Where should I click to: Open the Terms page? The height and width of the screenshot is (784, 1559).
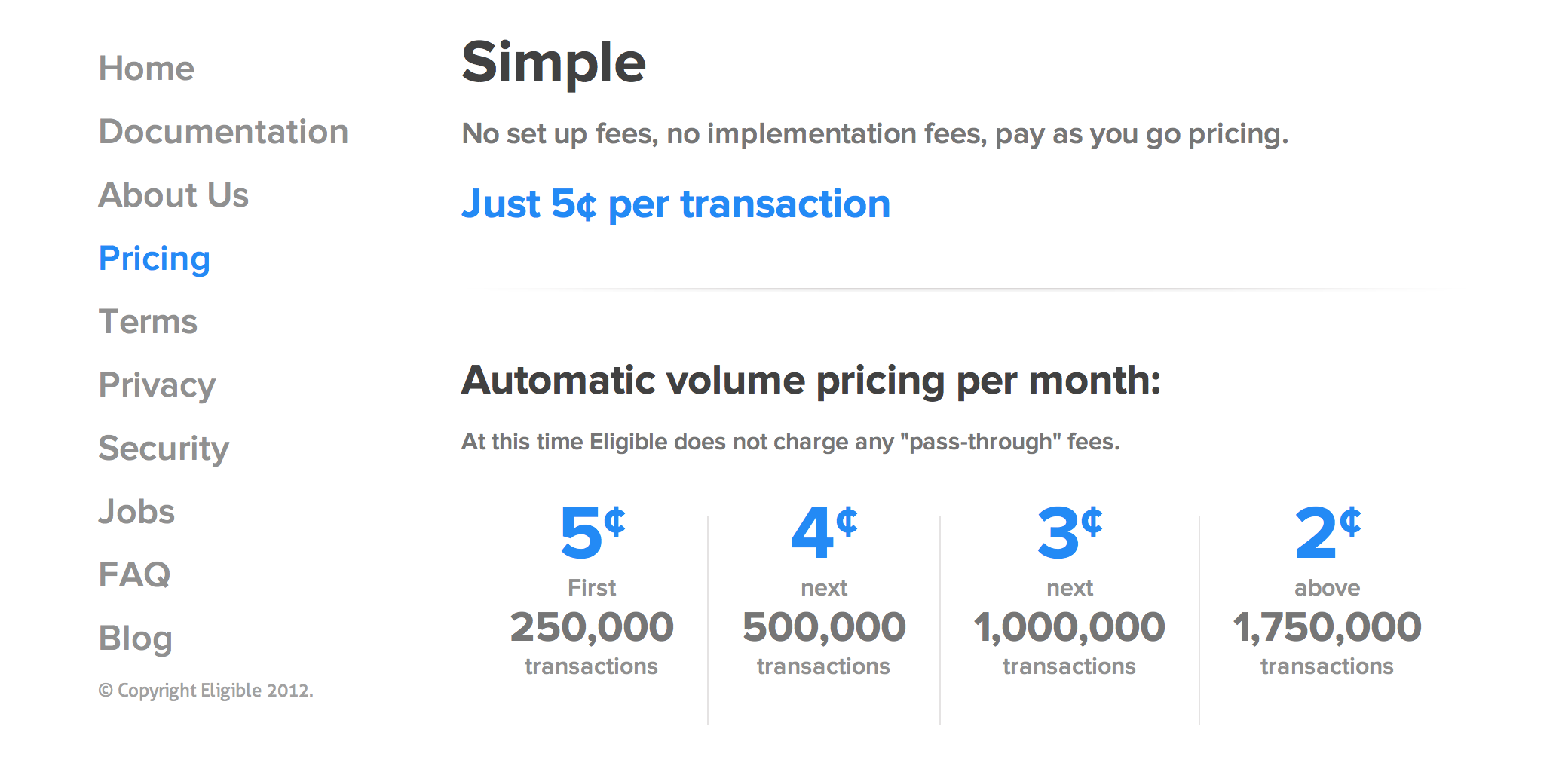point(148,322)
